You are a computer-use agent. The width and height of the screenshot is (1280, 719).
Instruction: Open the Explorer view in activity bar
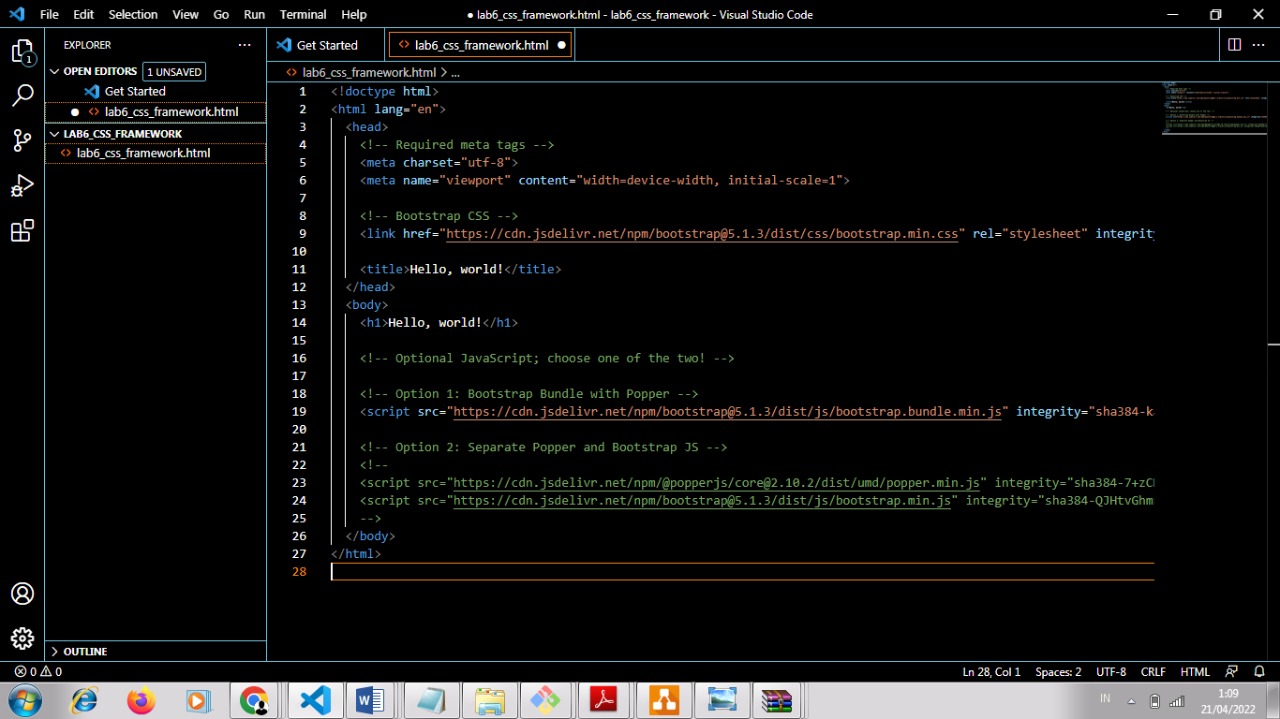(22, 52)
